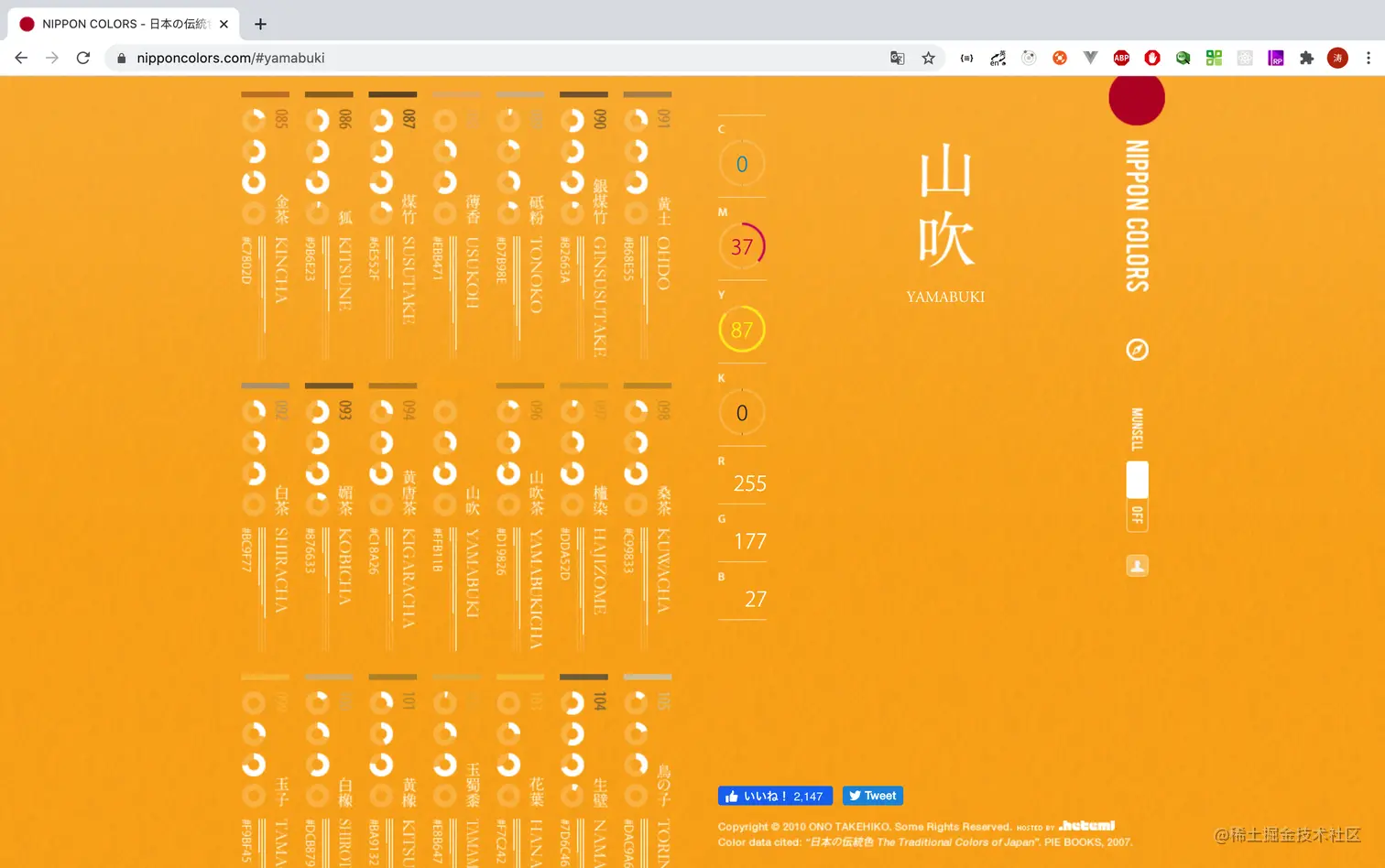The width and height of the screenshot is (1385, 868).
Task: Click the R value 255
Action: [749, 483]
